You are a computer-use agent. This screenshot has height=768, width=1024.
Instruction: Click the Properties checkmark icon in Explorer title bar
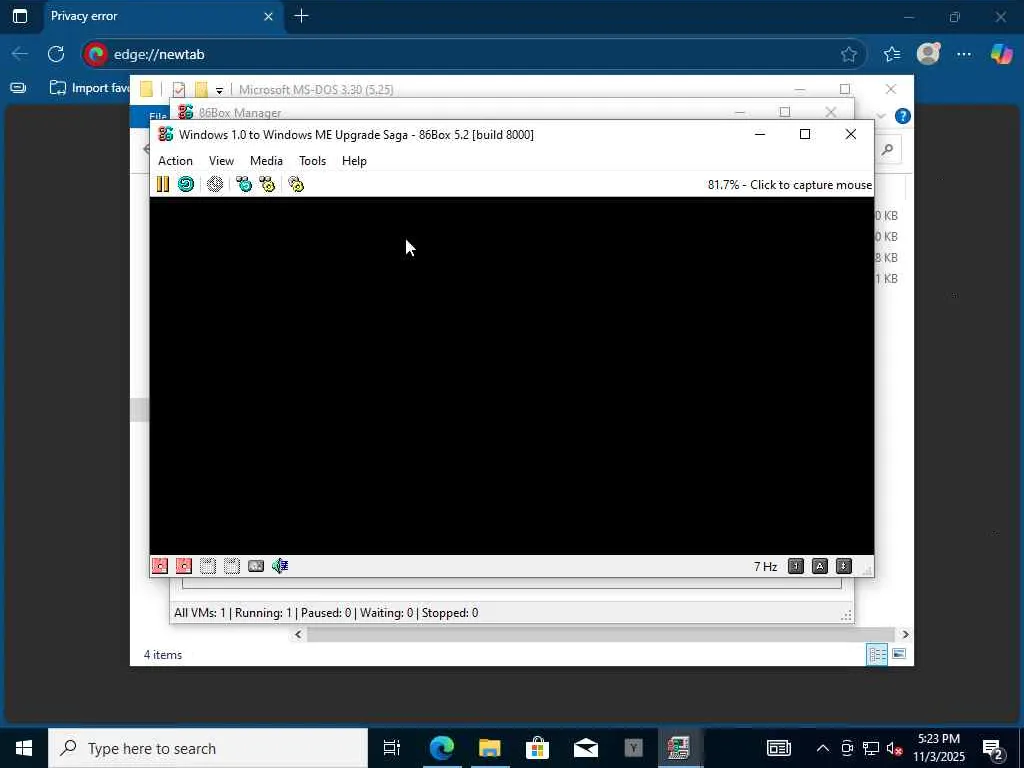click(179, 89)
